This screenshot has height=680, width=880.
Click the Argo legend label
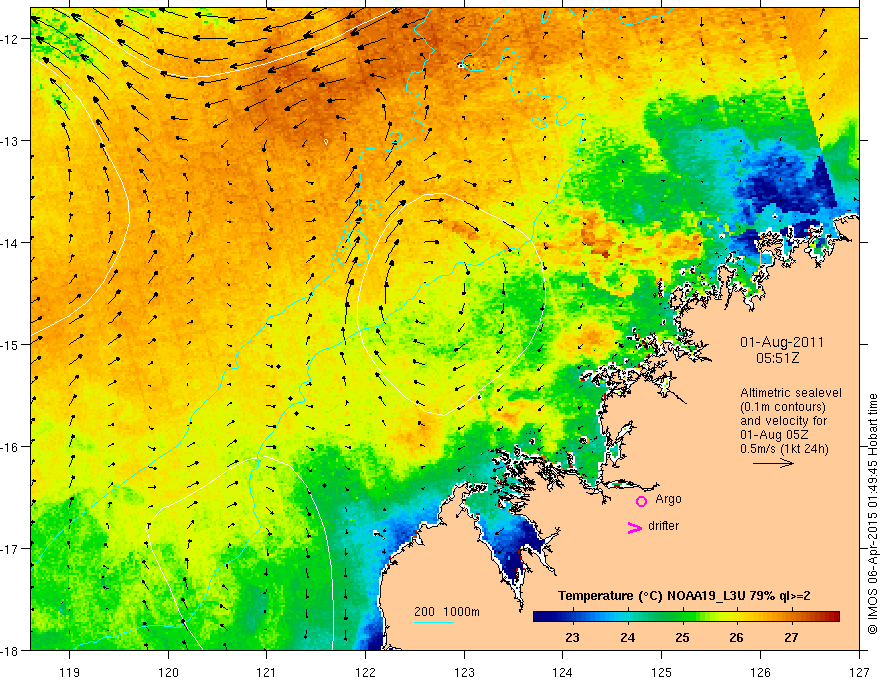pos(668,499)
